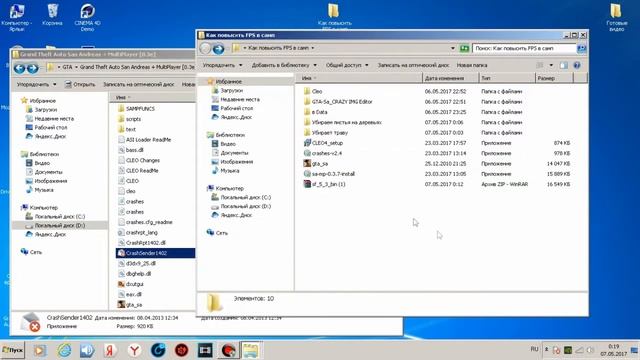
Task: Select Рабочий стол in FPS window sidebar
Action: click(232, 108)
